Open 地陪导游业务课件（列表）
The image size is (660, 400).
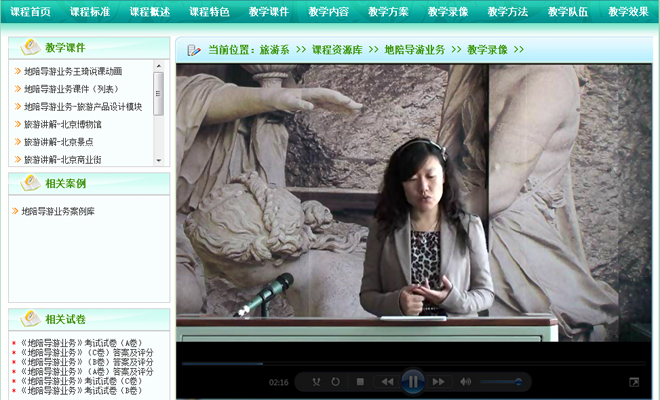[72, 89]
